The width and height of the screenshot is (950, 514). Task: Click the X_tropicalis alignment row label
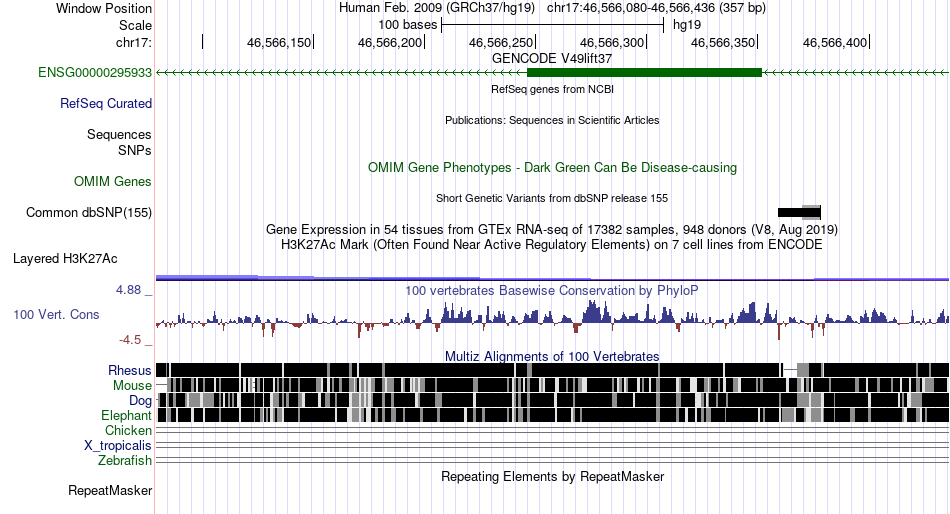(x=118, y=446)
